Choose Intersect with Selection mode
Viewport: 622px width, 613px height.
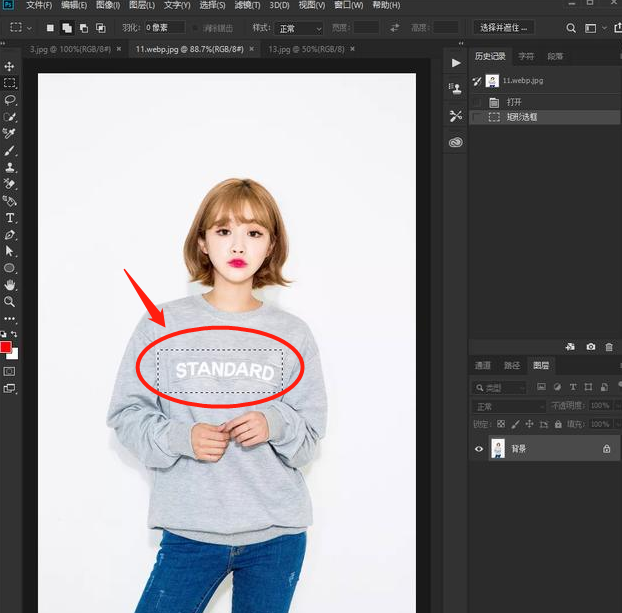click(x=101, y=28)
